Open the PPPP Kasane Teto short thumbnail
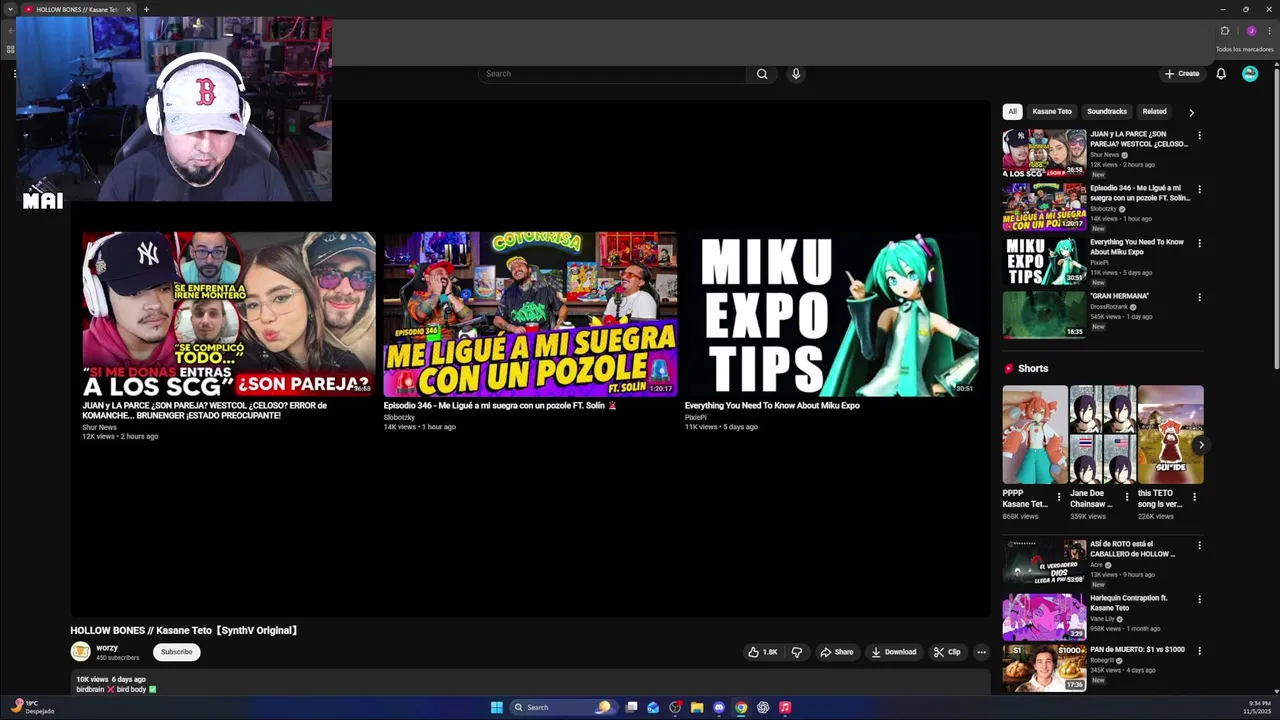Screen dimensions: 1280x720 coord(1035,435)
